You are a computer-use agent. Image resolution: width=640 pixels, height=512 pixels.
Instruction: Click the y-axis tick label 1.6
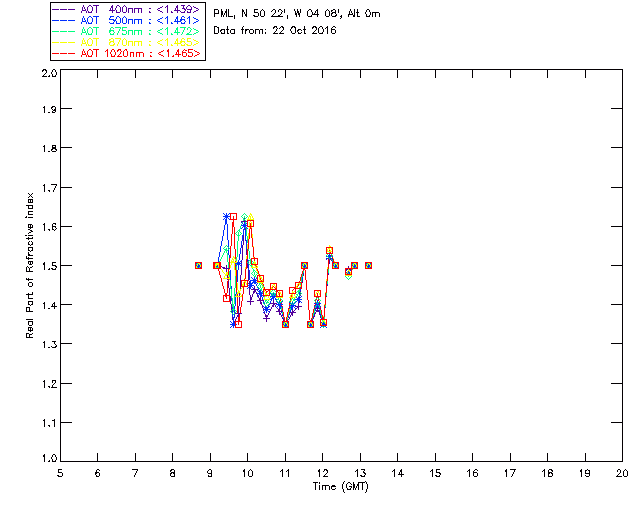tap(49, 227)
